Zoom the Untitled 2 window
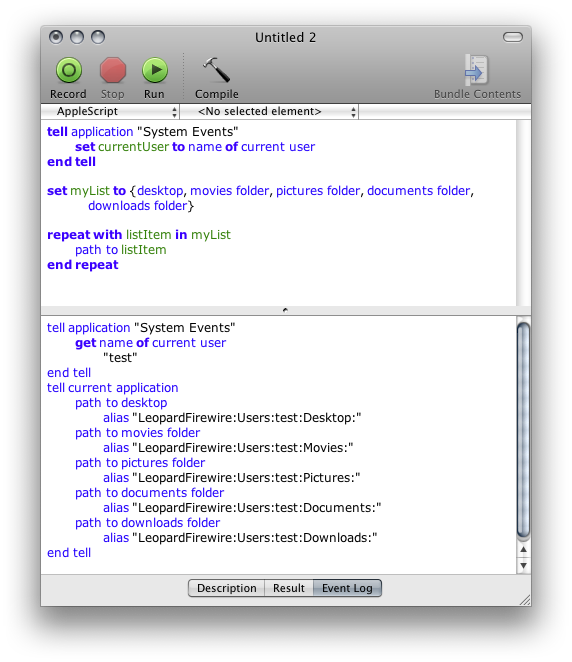Screen dimensions: 572x662 [98, 37]
